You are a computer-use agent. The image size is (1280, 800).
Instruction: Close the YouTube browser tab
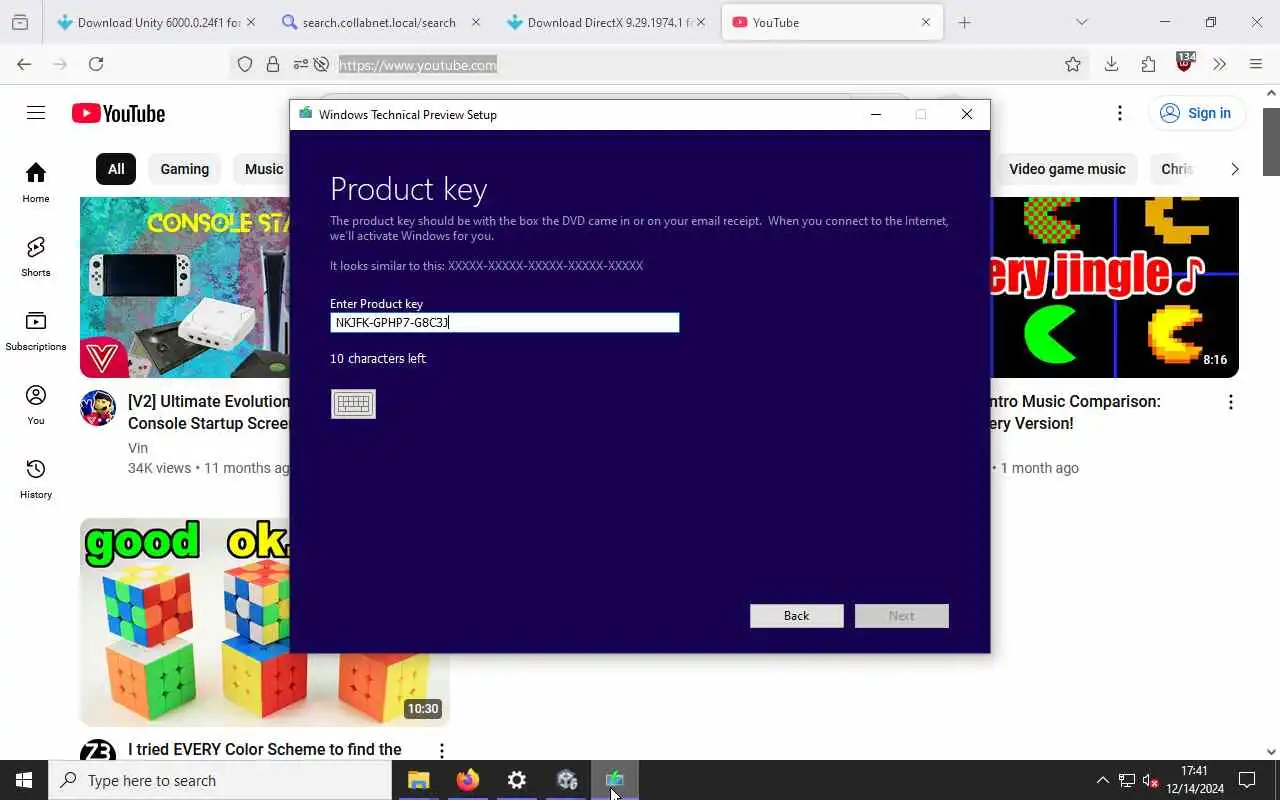click(925, 22)
